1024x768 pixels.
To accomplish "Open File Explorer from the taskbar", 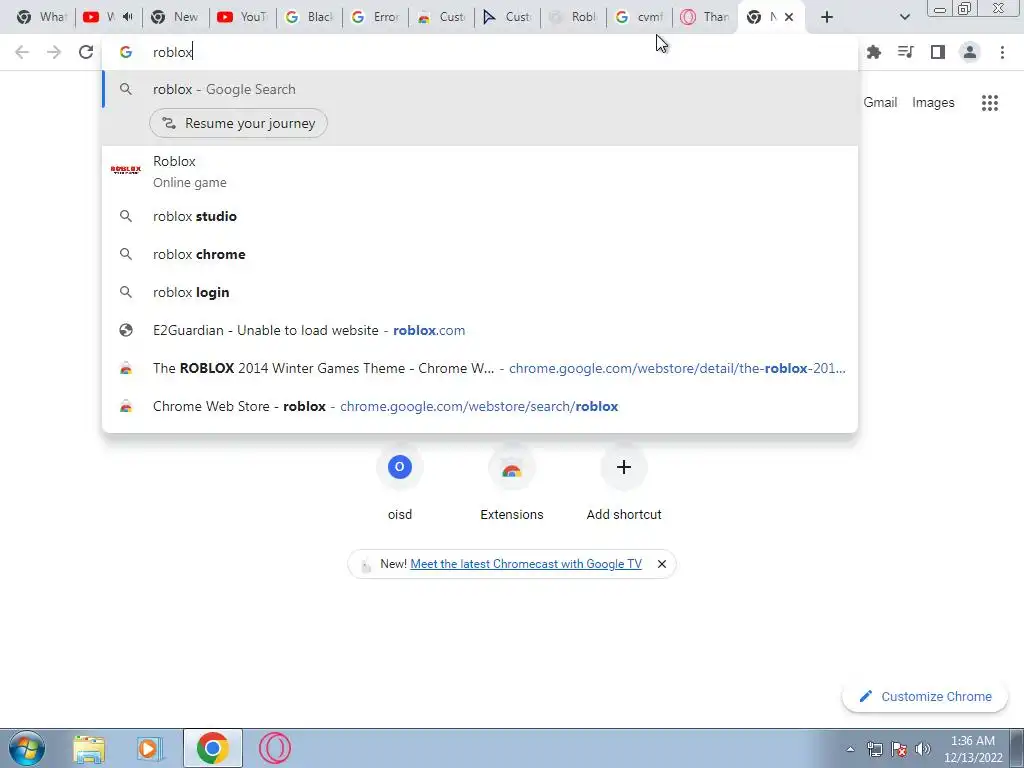I will tap(89, 748).
